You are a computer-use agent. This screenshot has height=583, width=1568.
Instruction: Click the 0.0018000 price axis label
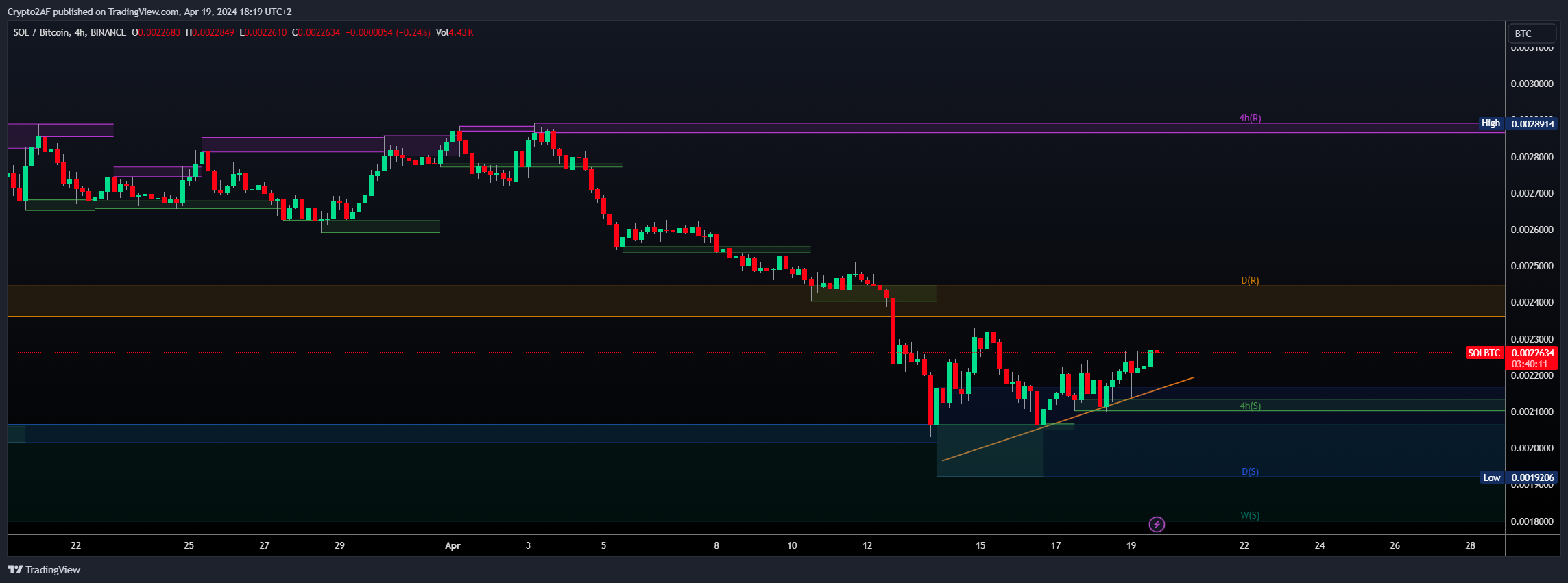tap(1532, 521)
